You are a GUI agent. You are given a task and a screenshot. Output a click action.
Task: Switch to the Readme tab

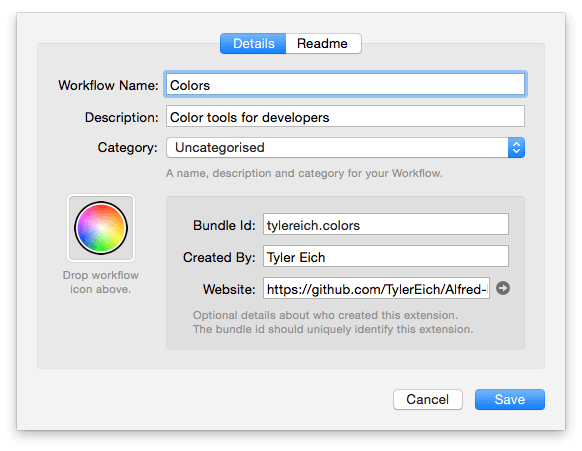[323, 43]
